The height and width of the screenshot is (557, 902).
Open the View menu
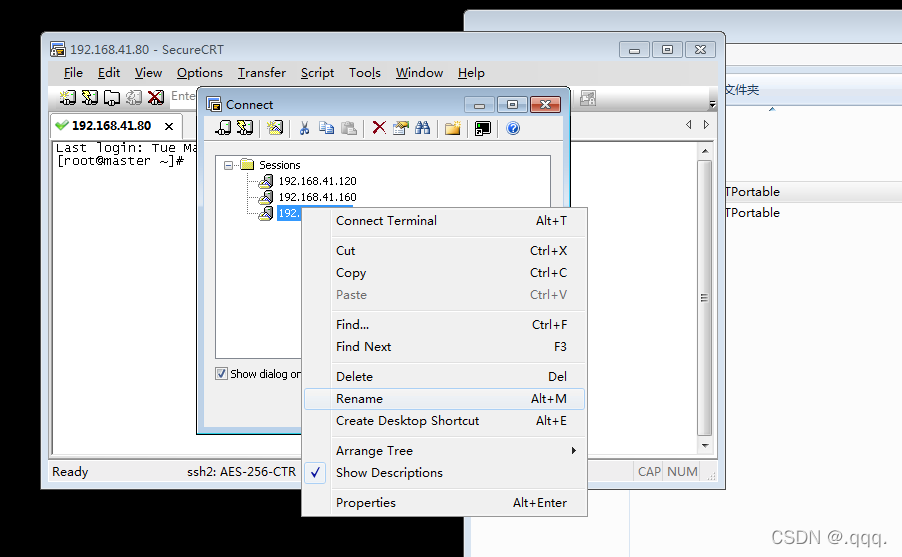point(148,73)
